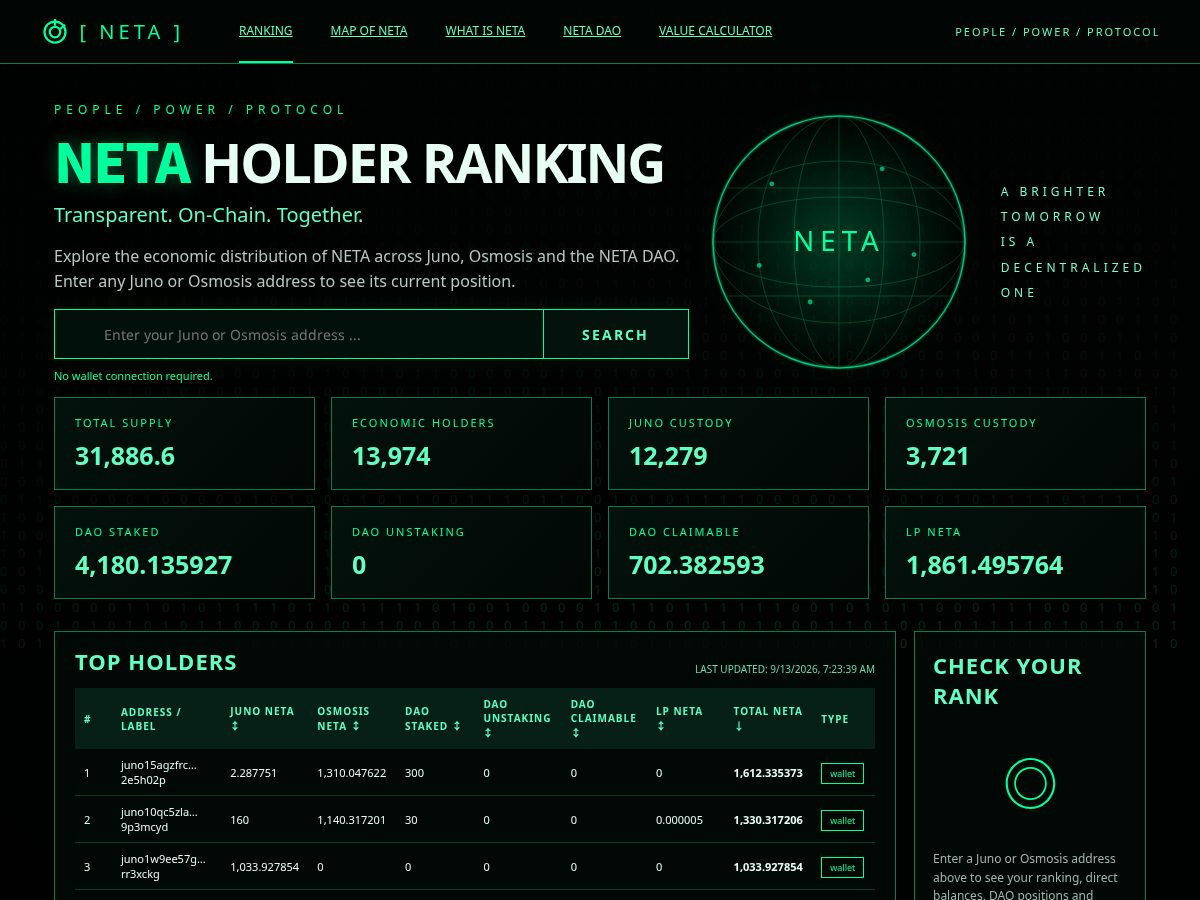Image resolution: width=1200 pixels, height=900 pixels.
Task: Click the Search button
Action: pyautogui.click(x=615, y=335)
